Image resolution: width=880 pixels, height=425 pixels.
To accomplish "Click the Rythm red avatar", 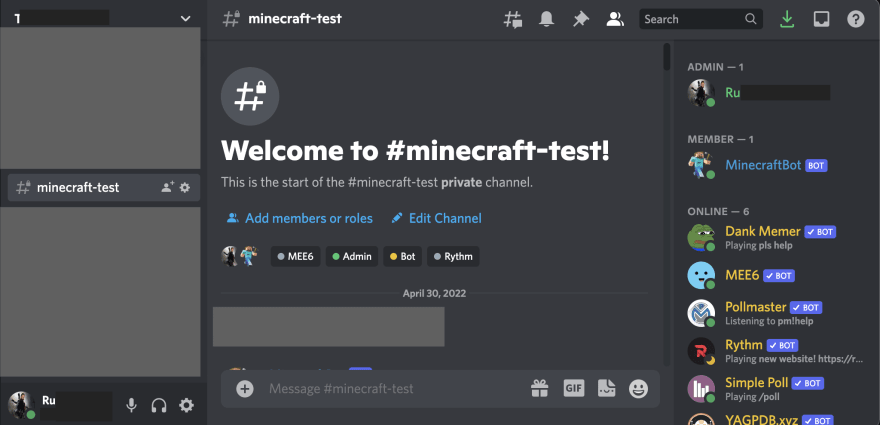I will point(701,351).
